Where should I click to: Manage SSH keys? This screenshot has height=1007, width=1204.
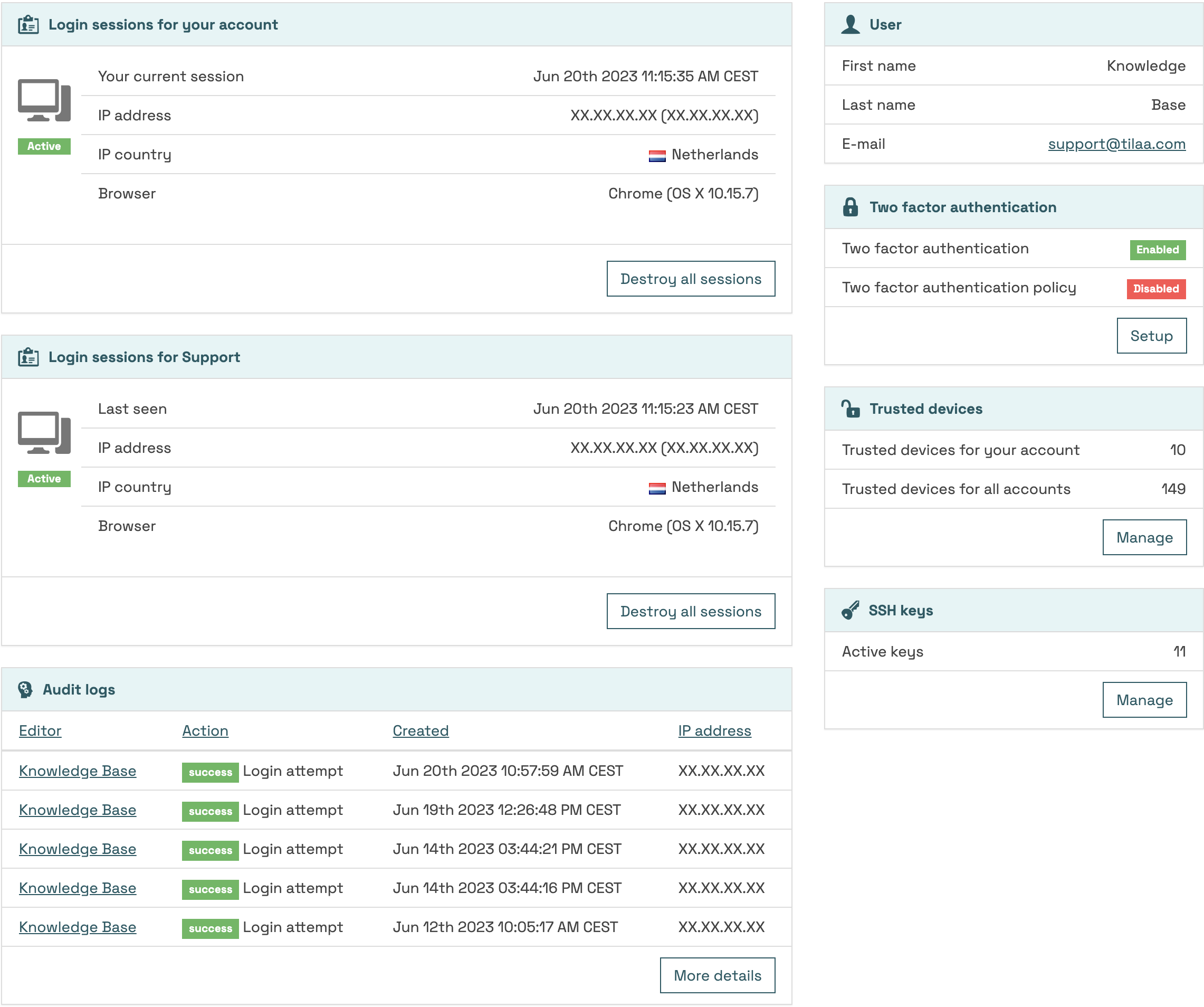pyautogui.click(x=1144, y=700)
